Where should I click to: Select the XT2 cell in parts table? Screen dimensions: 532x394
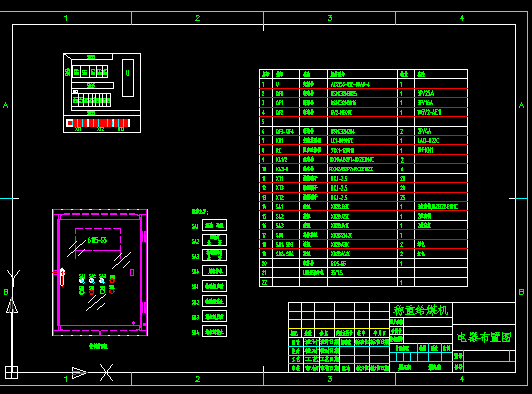[x=286, y=198]
